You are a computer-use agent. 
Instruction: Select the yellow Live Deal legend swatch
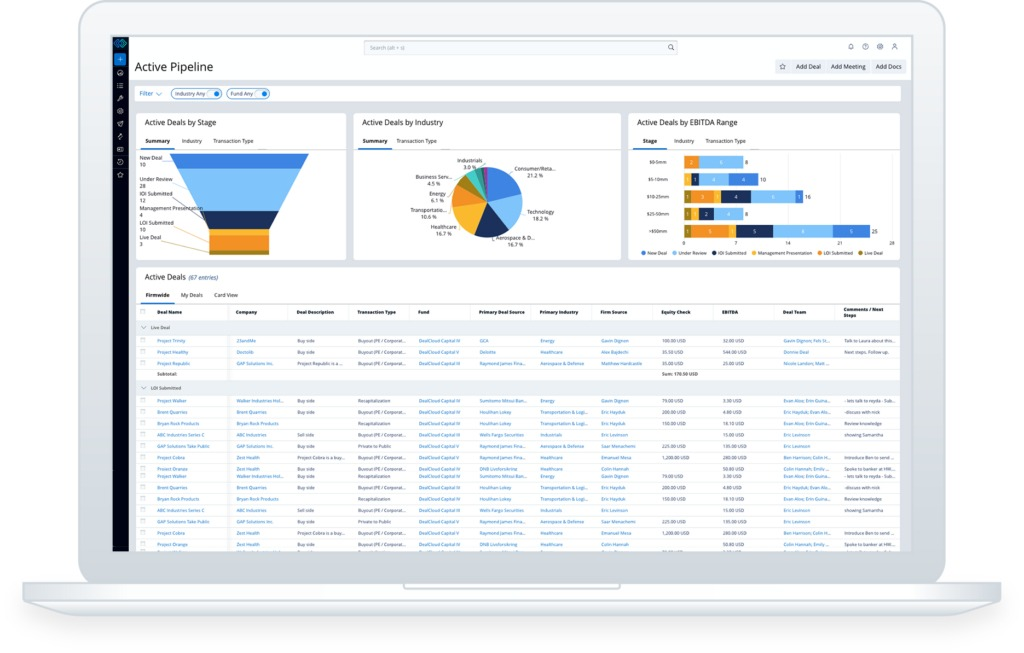[x=862, y=252]
